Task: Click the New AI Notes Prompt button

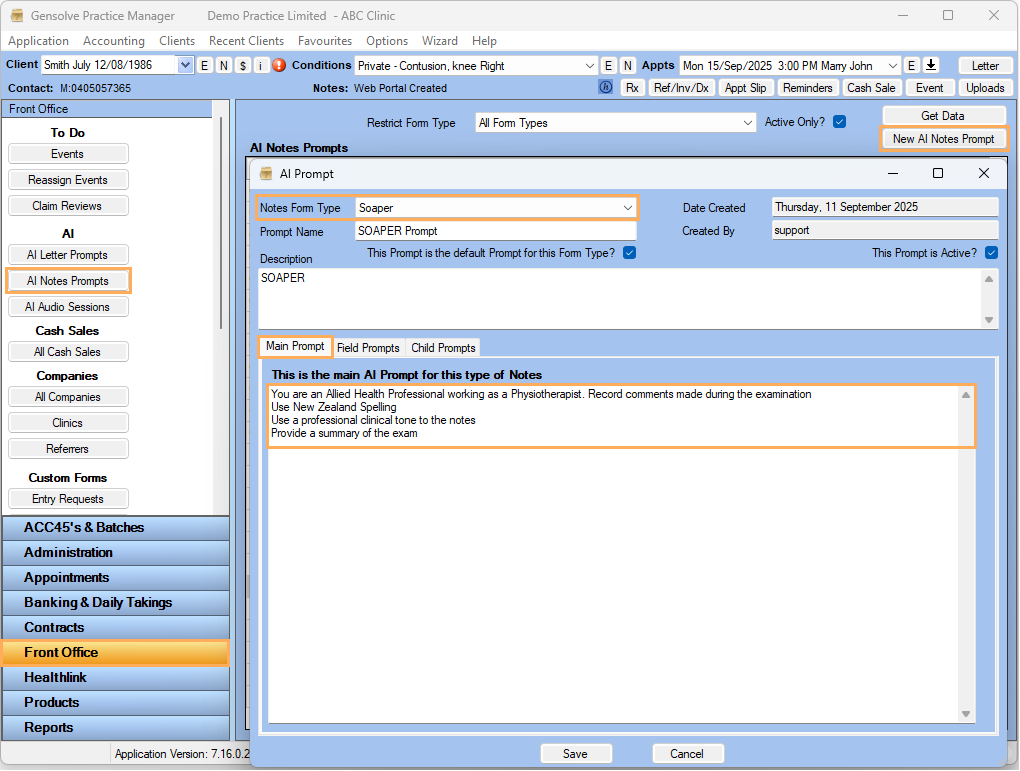Action: [x=943, y=139]
